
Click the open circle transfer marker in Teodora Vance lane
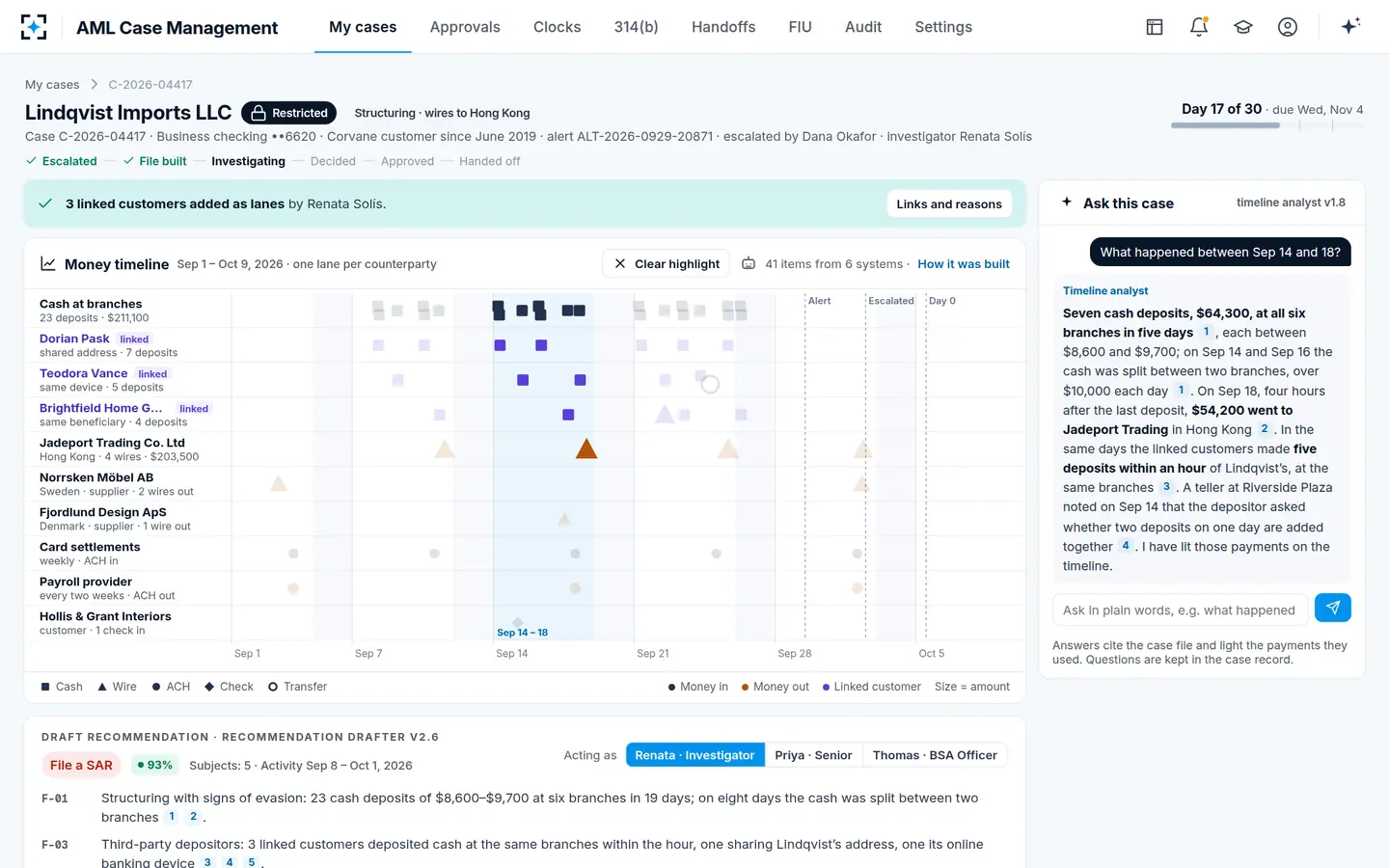click(x=710, y=384)
